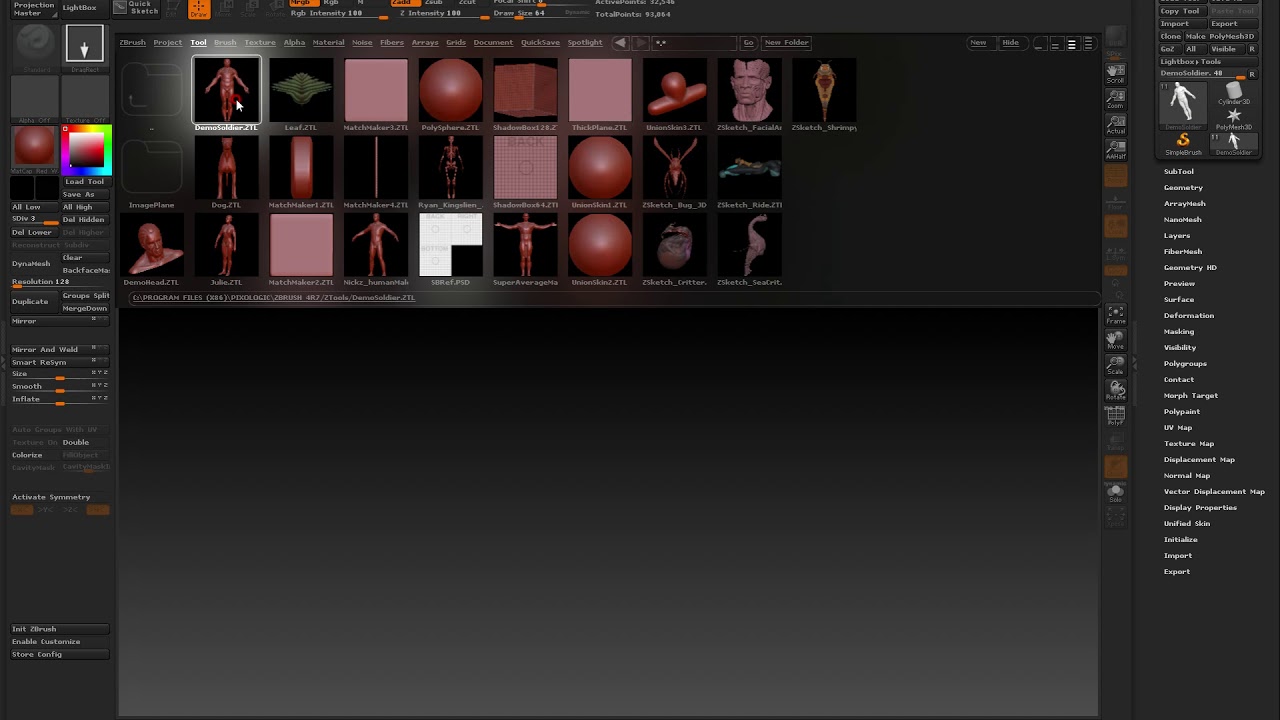Viewport: 1280px width, 720px height.
Task: Open the Texture Off slot
Action: [x=85, y=97]
